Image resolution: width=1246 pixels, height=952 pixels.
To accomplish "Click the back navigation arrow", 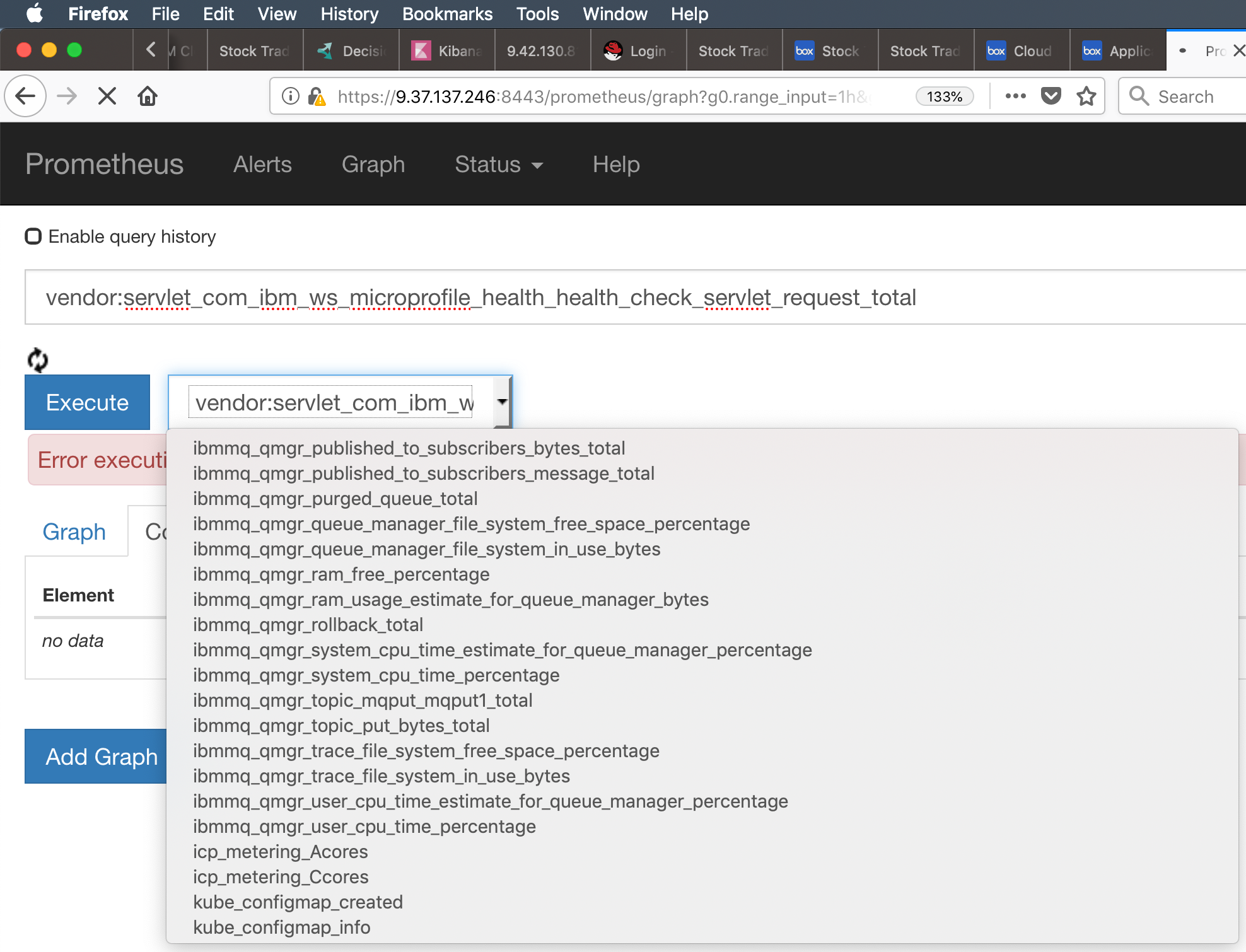I will [x=25, y=96].
